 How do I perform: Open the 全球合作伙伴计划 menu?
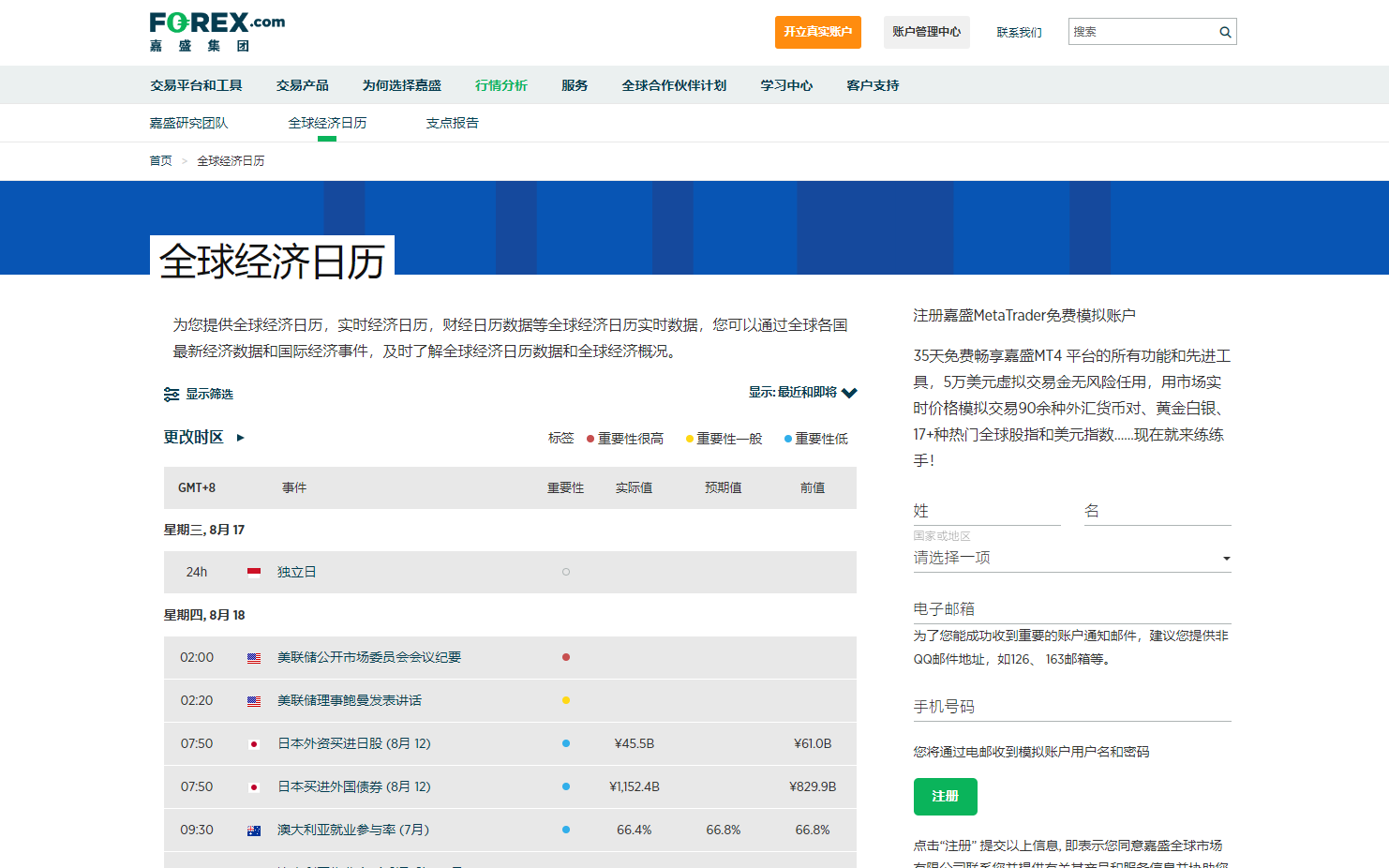coord(675,85)
